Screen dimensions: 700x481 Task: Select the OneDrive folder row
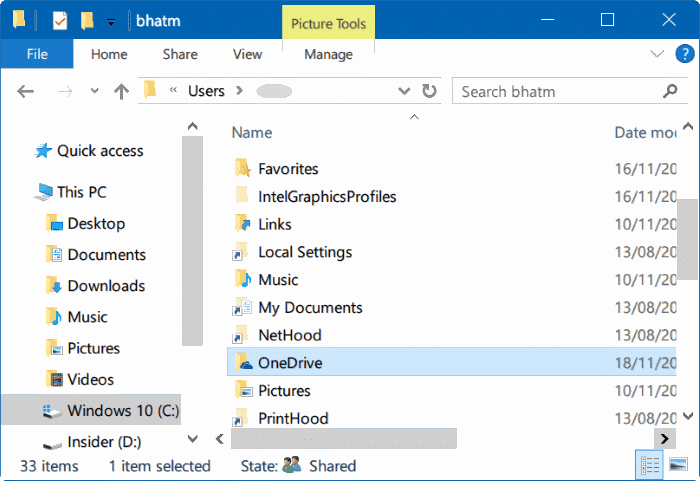click(x=451, y=362)
